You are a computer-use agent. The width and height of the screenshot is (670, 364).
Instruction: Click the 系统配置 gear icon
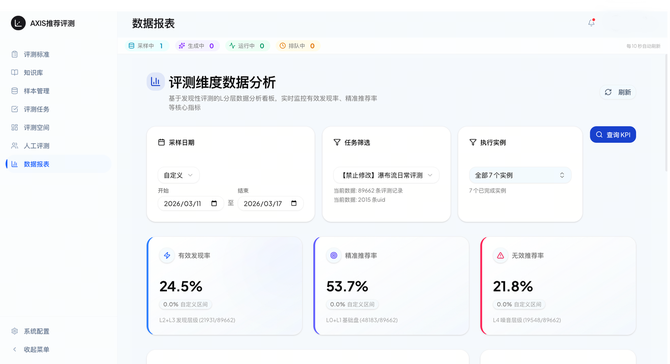pos(15,331)
